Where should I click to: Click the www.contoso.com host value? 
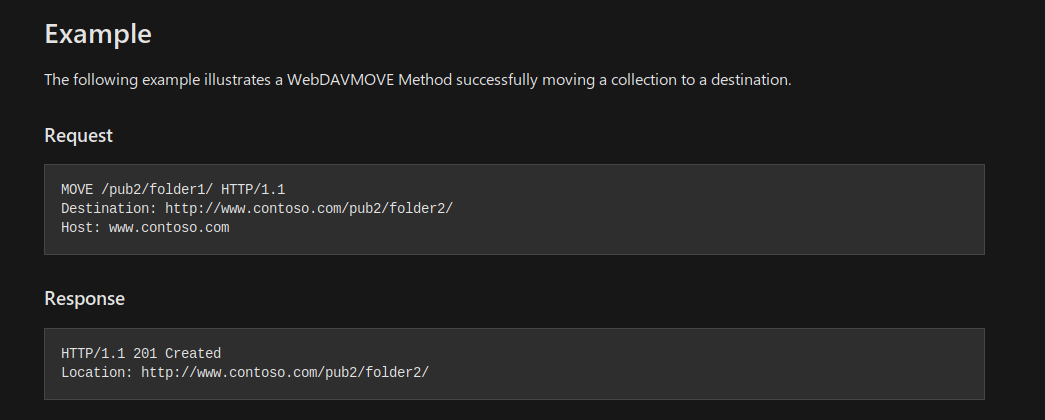click(169, 228)
